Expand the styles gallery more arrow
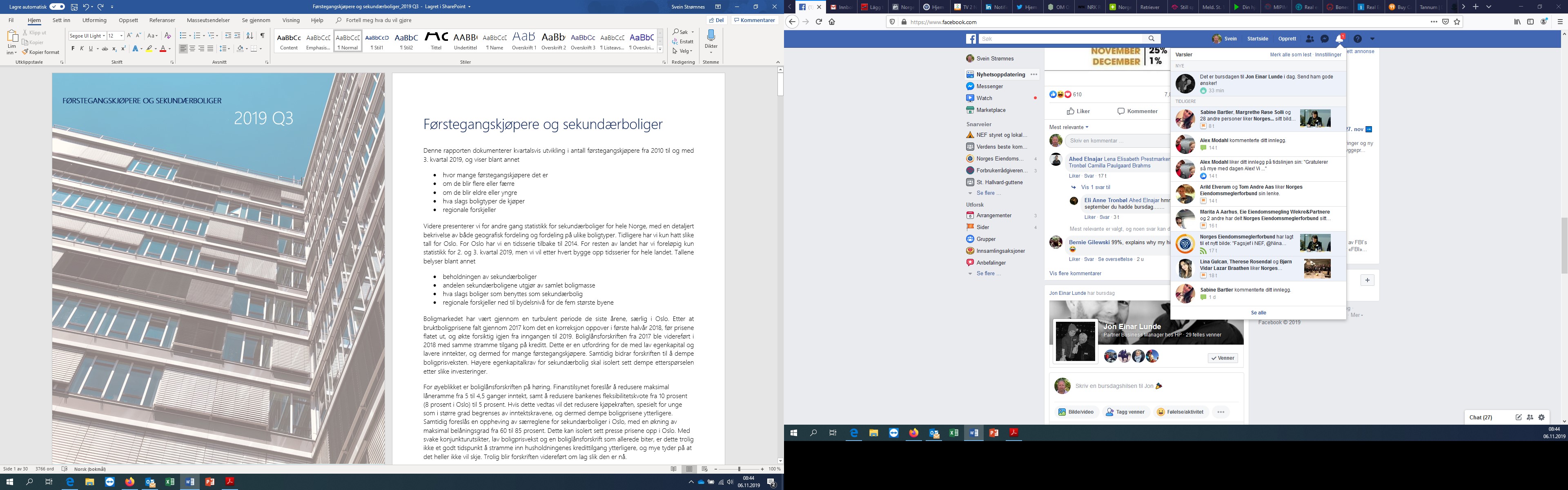The width and height of the screenshot is (1568, 490). tap(660, 49)
